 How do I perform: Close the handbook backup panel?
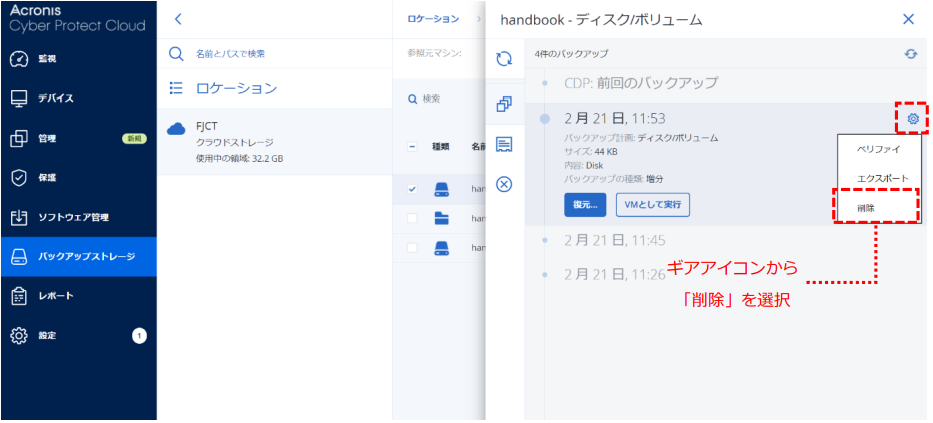[x=908, y=19]
